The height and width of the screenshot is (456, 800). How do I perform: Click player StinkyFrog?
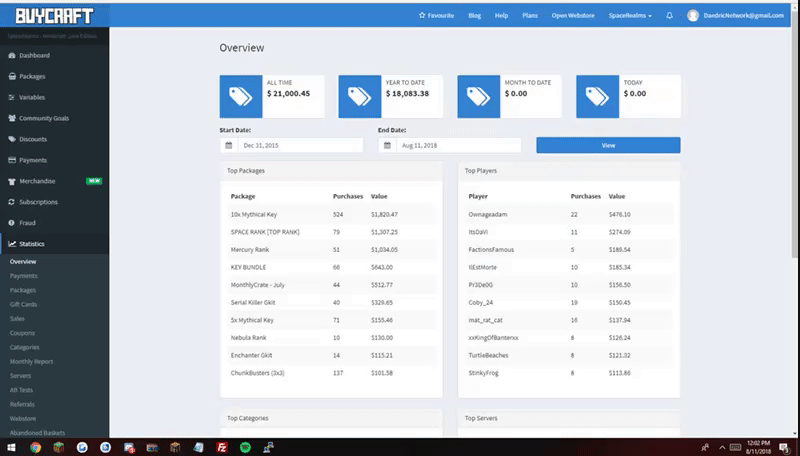[x=484, y=373]
